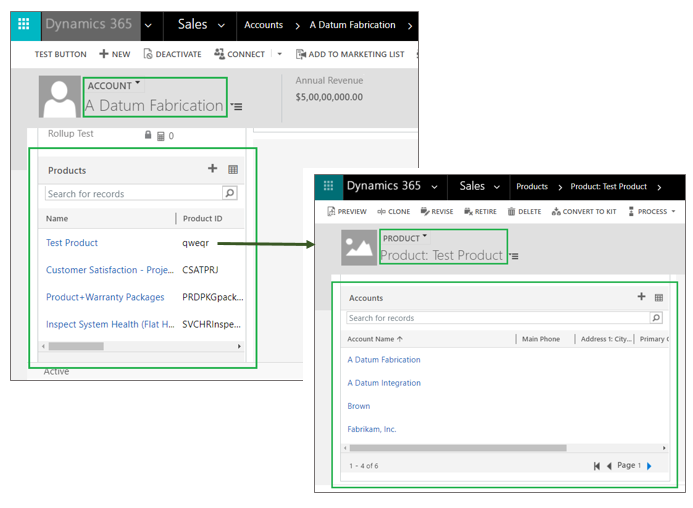Click right scroll arrow in Products subgrid
This screenshot has width=693, height=508.
click(x=239, y=346)
